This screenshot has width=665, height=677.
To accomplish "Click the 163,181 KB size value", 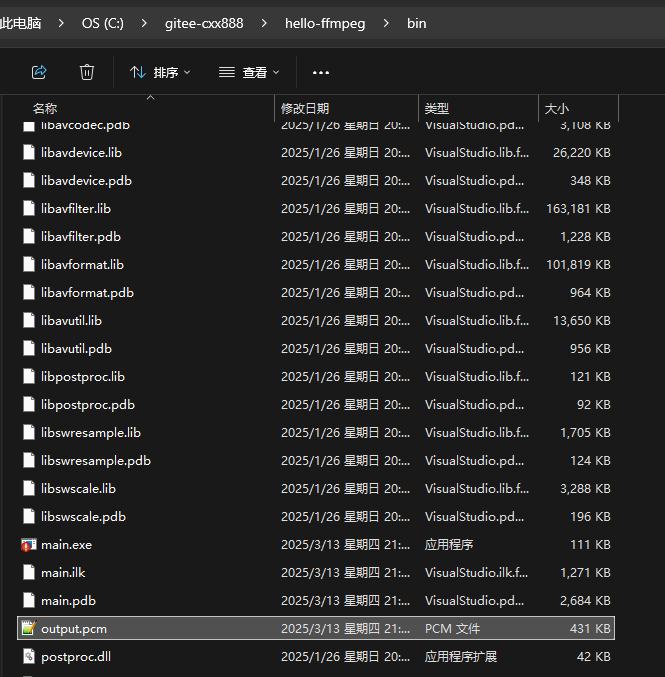I will click(578, 209).
